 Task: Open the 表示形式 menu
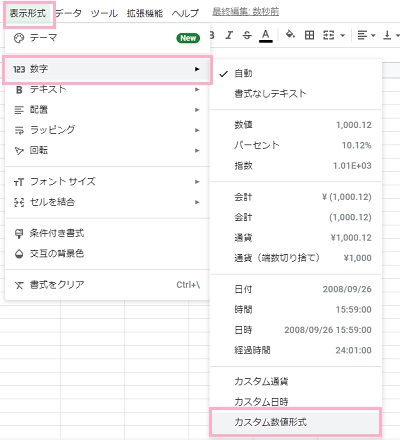(28, 13)
